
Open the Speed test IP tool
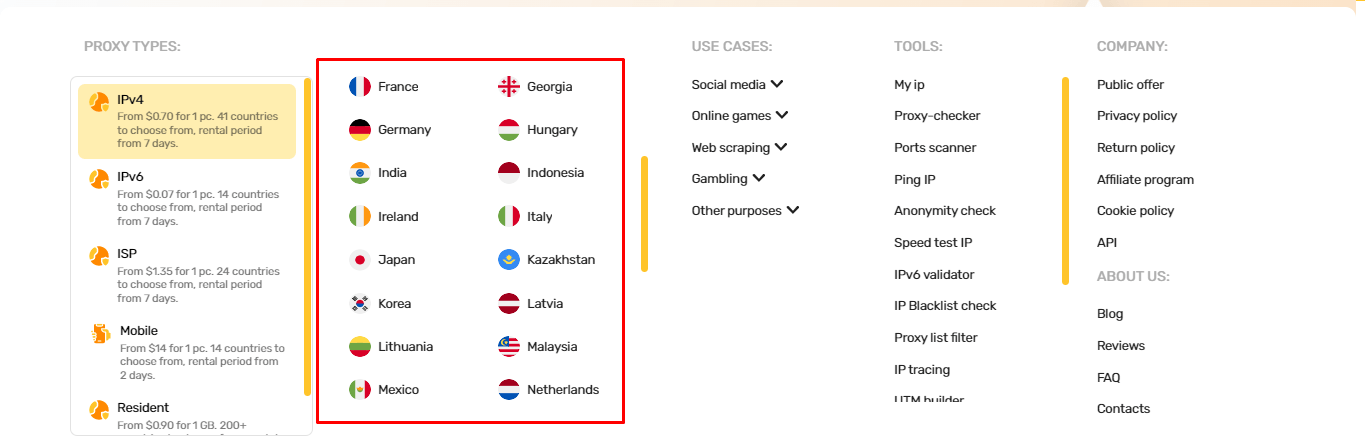933,243
